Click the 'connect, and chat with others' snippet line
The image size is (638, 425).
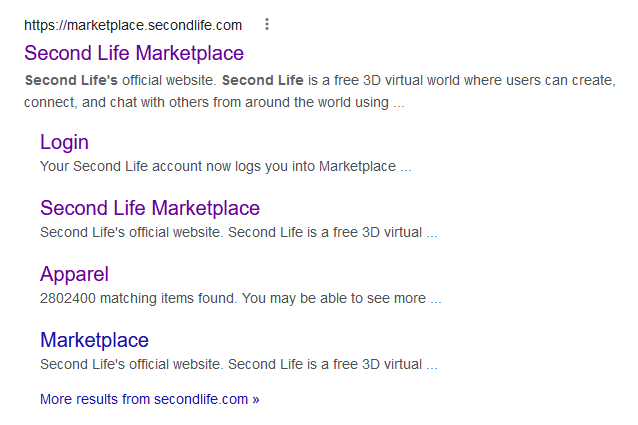214,102
